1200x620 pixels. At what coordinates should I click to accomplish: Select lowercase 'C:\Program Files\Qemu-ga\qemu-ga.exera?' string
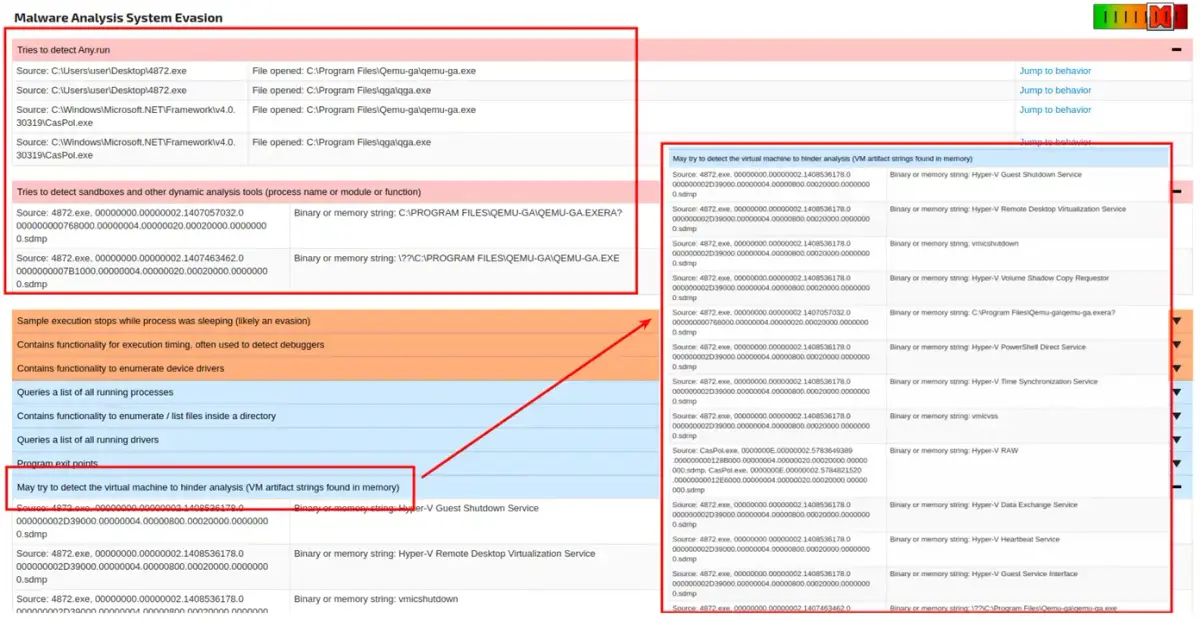pyautogui.click(x=1002, y=313)
